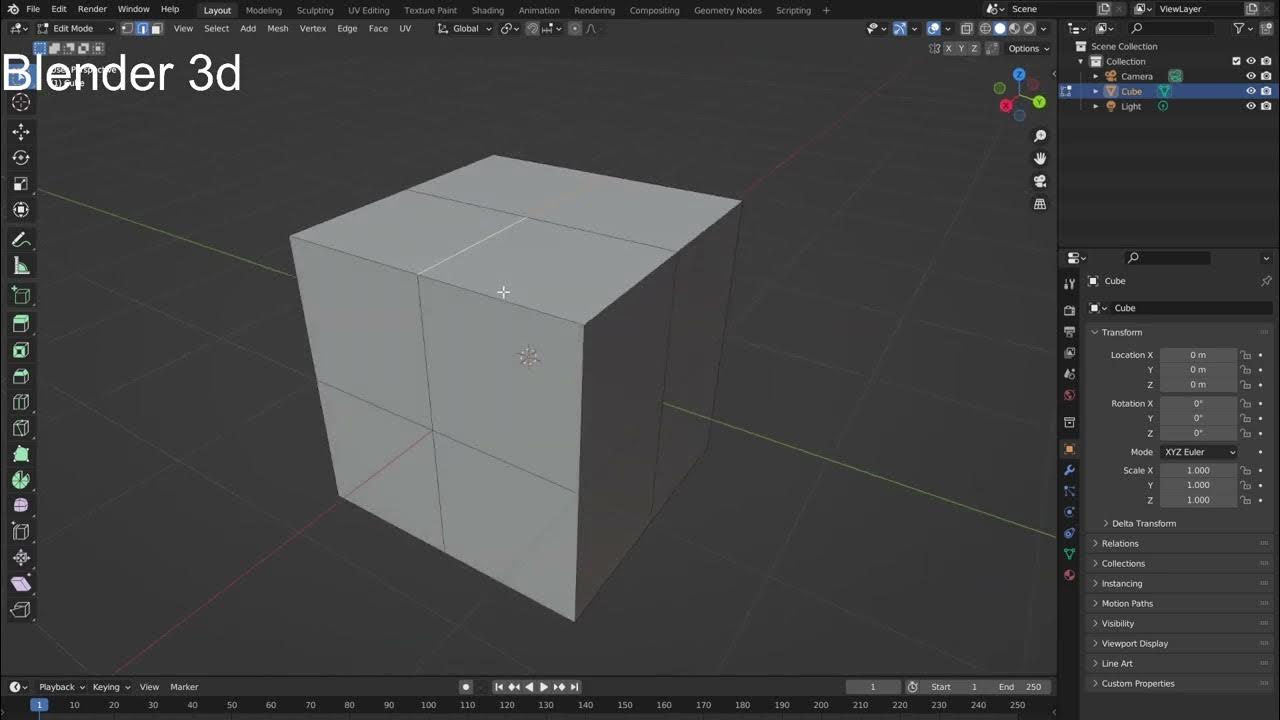Select the Poly Build tool
This screenshot has height=720, width=1280.
pyautogui.click(x=21, y=454)
